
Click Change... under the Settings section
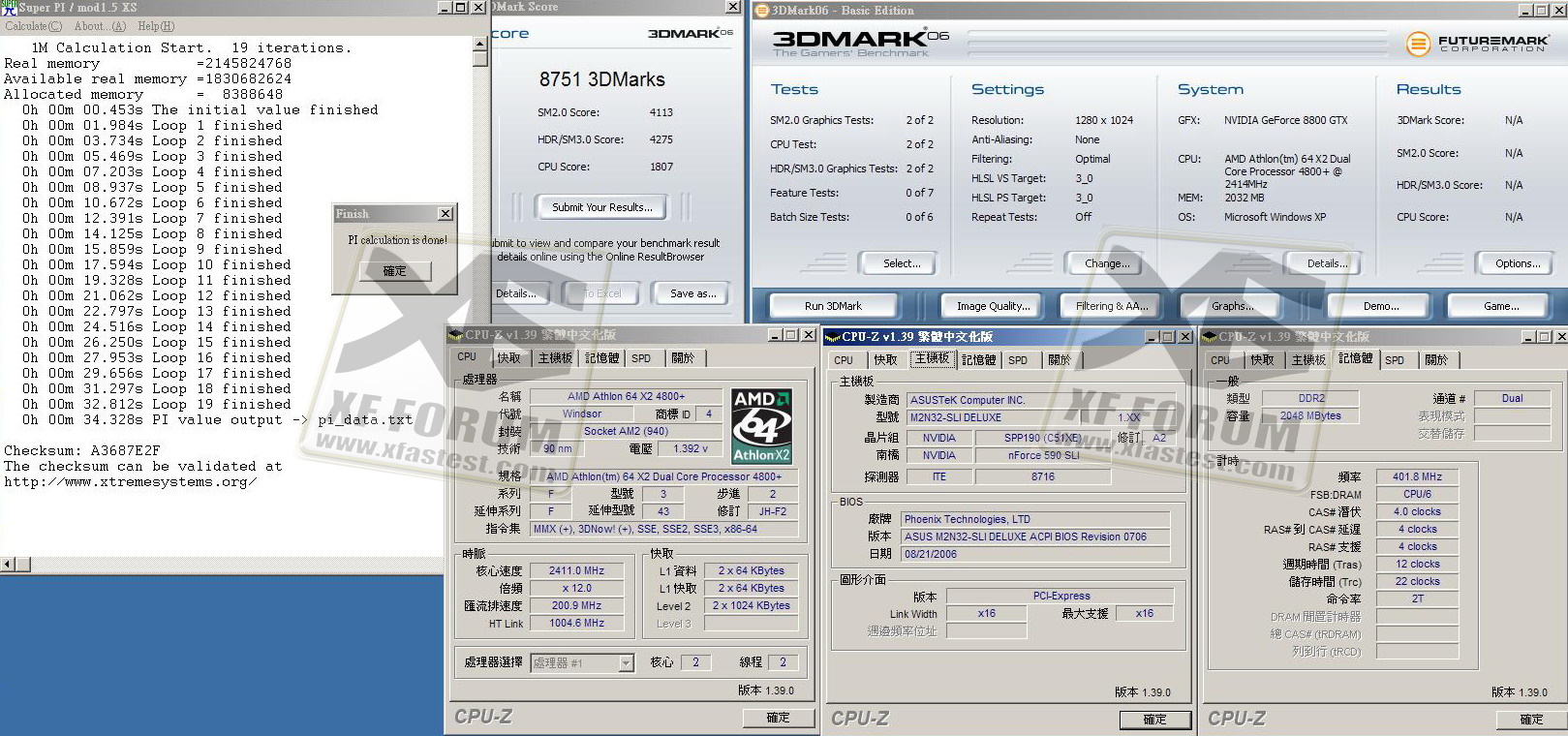1107,263
